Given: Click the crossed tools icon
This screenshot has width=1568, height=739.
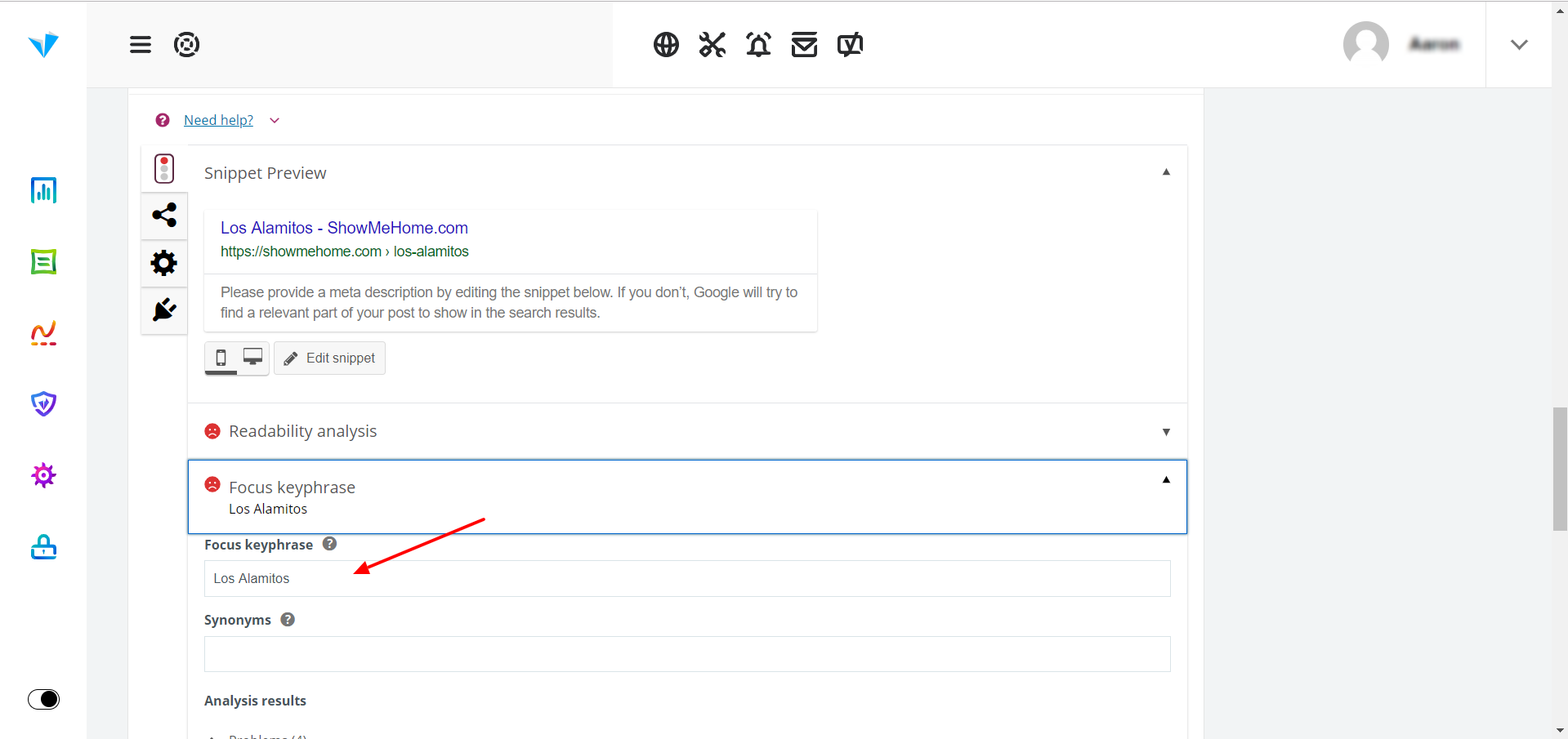Looking at the screenshot, I should (x=713, y=44).
